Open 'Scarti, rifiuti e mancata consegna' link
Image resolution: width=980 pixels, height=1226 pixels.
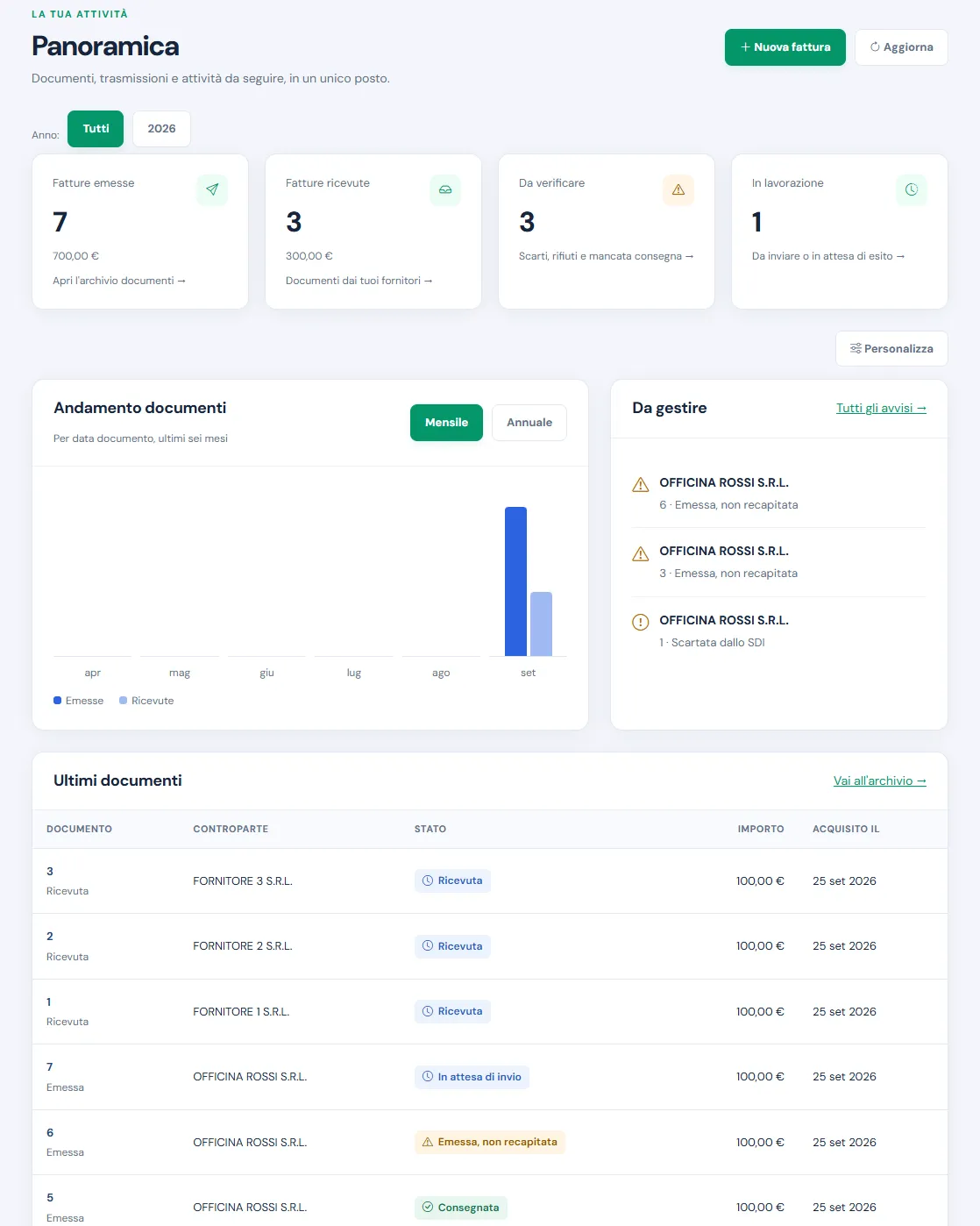(607, 256)
